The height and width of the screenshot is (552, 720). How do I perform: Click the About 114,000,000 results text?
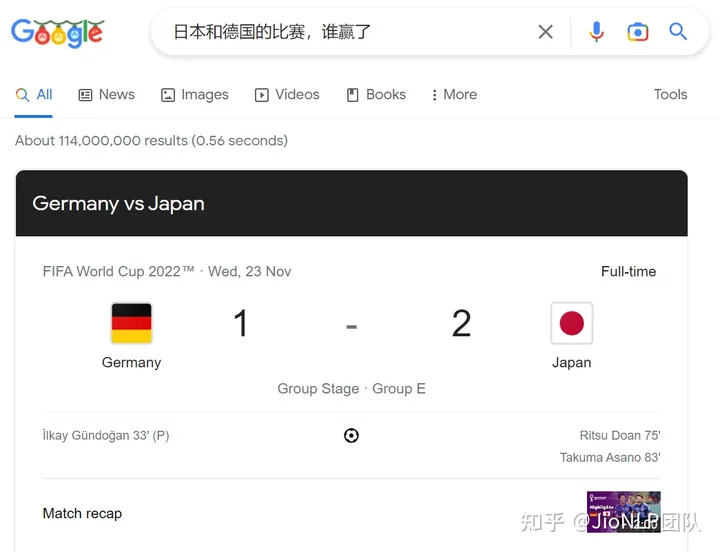point(152,141)
